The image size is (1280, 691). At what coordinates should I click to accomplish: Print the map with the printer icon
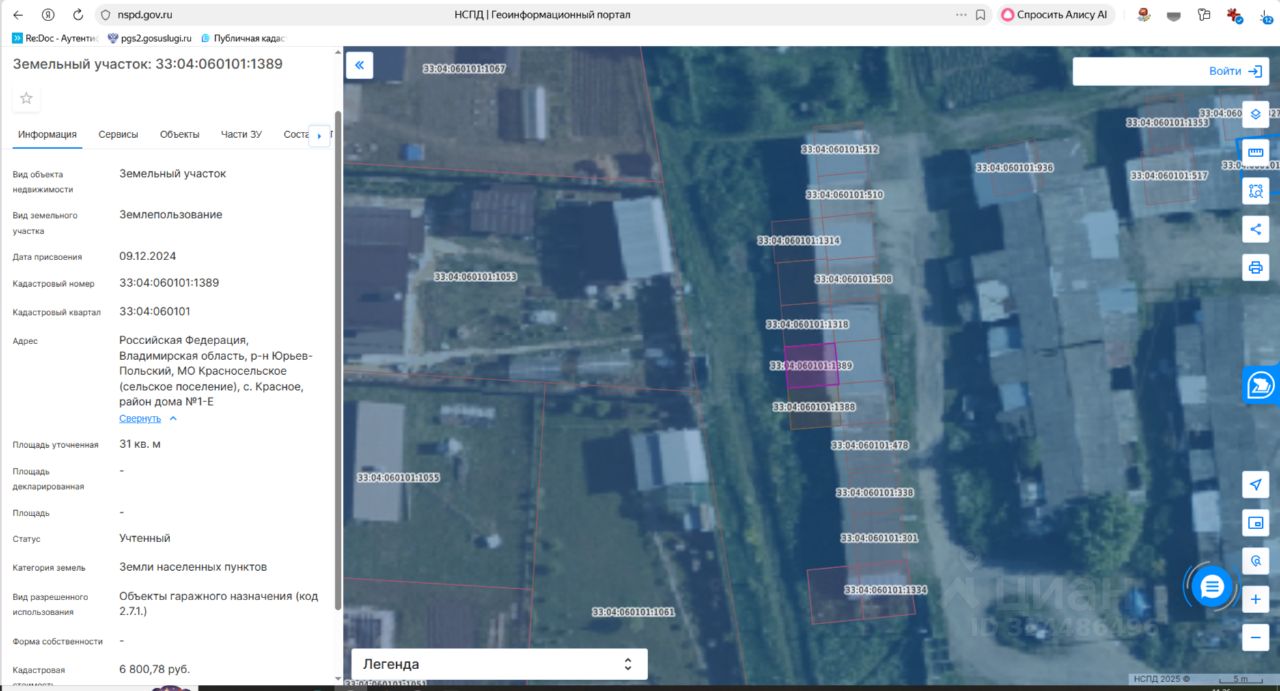[x=1256, y=267]
